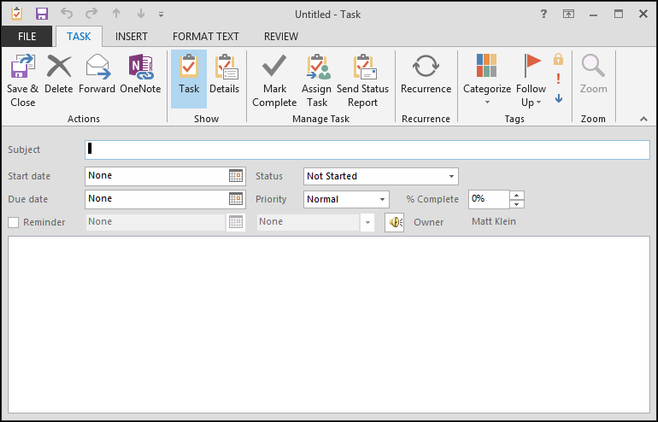Screen dimensions: 658x422
Task: Set High Importance red exclamation
Action: pos(558,78)
